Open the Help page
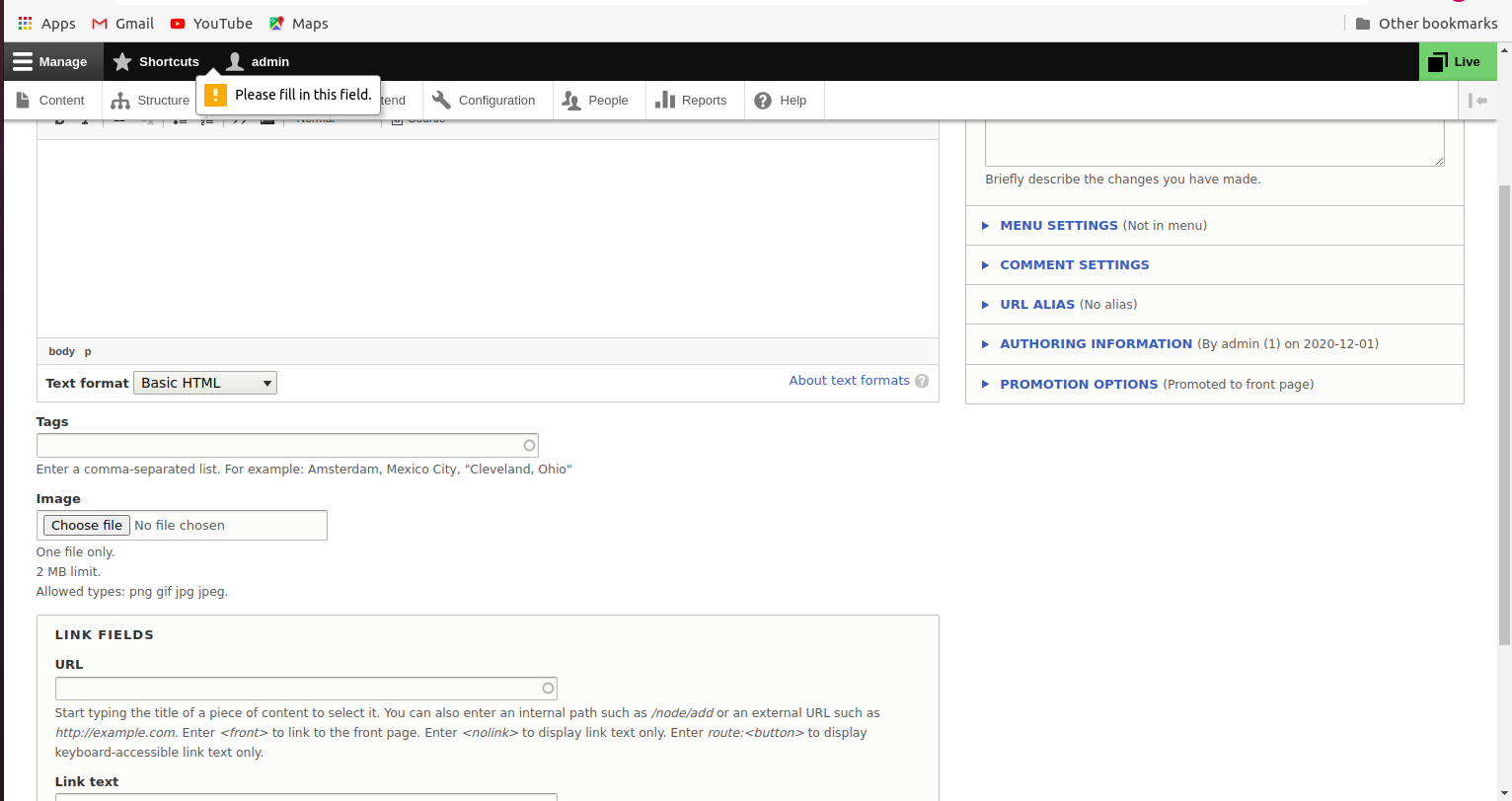The image size is (1512, 801). coord(784,100)
